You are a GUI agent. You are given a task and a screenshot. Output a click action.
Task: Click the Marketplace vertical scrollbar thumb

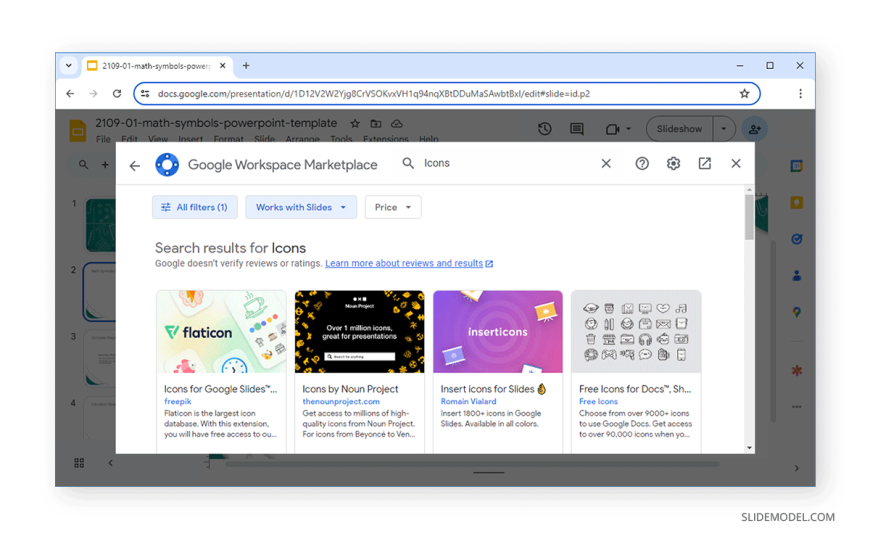click(x=749, y=217)
